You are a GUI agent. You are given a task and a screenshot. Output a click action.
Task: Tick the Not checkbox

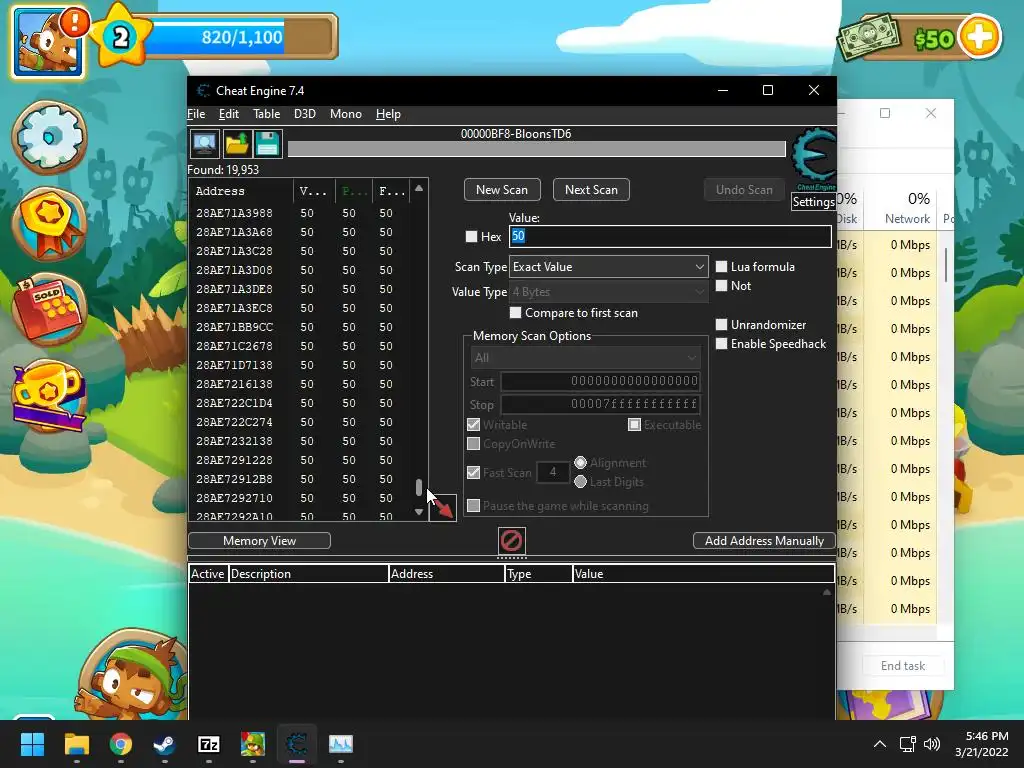pyautogui.click(x=721, y=285)
